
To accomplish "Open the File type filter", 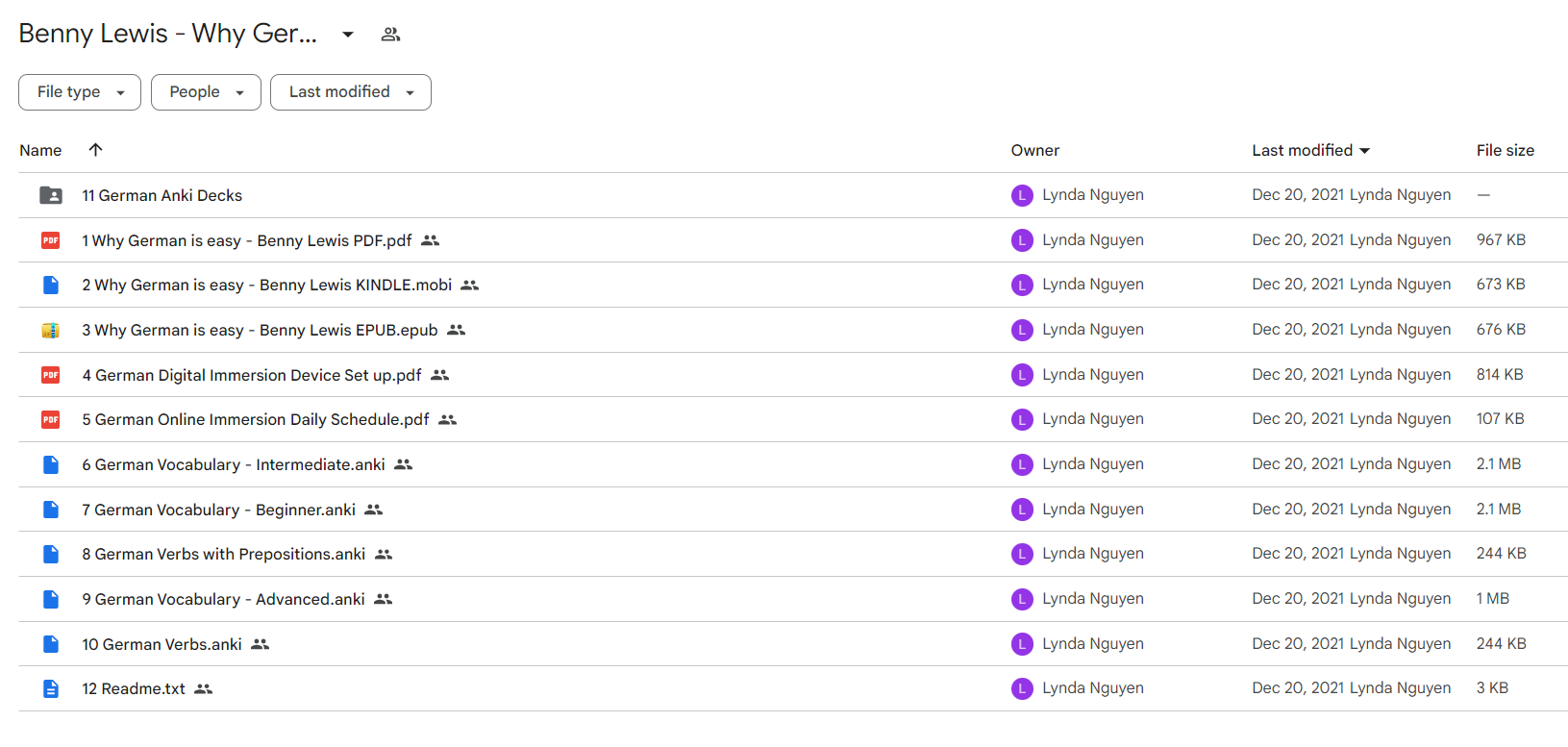I will click(80, 92).
